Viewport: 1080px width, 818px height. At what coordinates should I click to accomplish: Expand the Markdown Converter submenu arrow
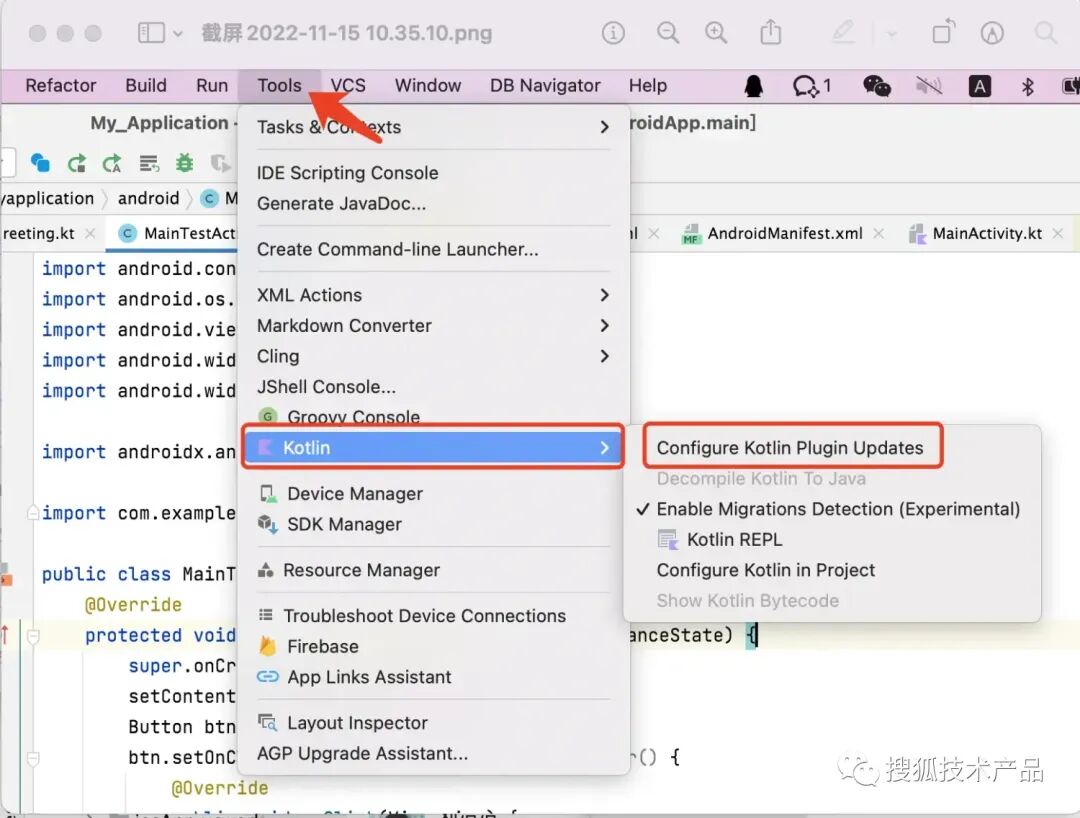pos(604,325)
